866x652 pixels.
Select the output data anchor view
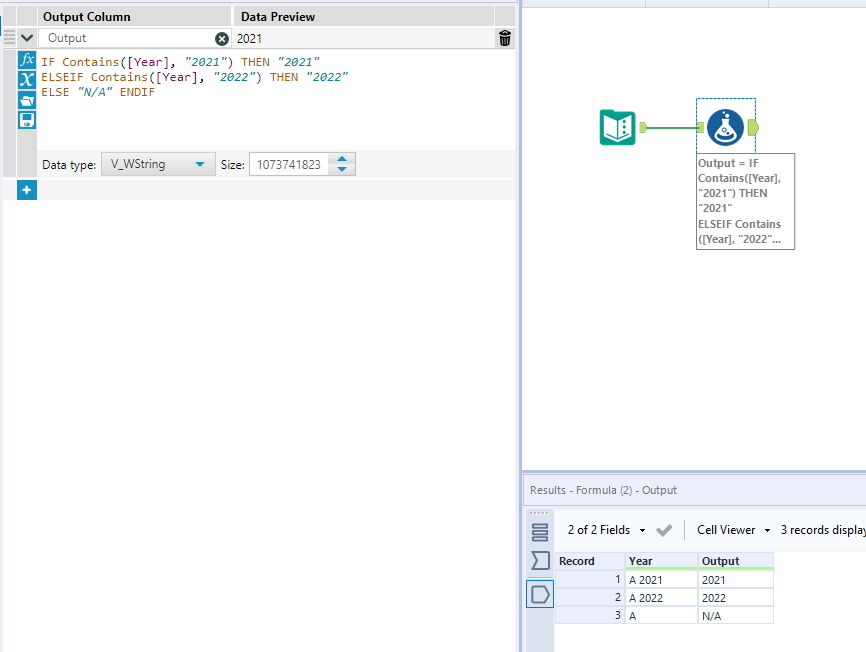[x=540, y=595]
